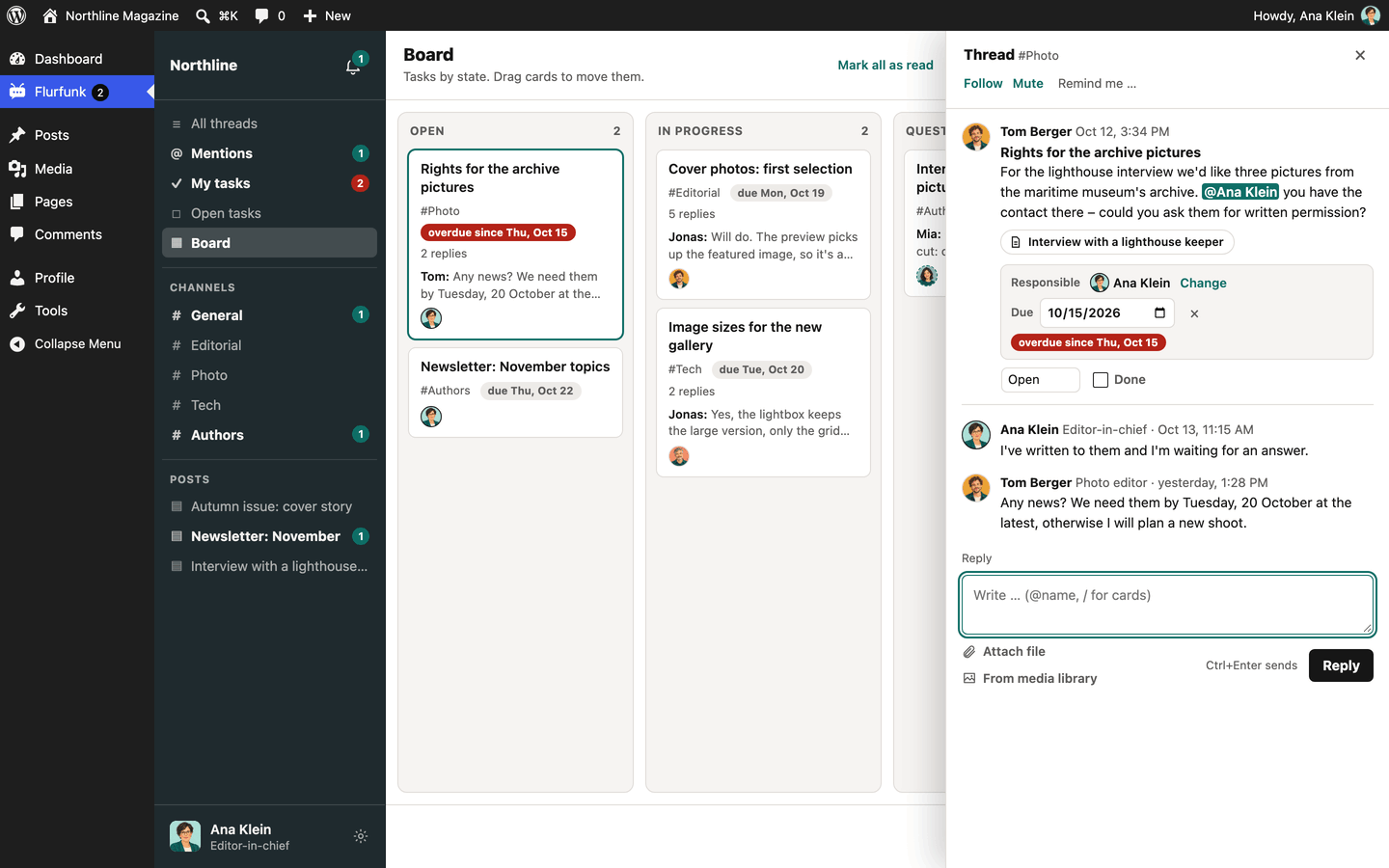Open the Cover photos: first selection card
The image size is (1389, 868).
763,225
